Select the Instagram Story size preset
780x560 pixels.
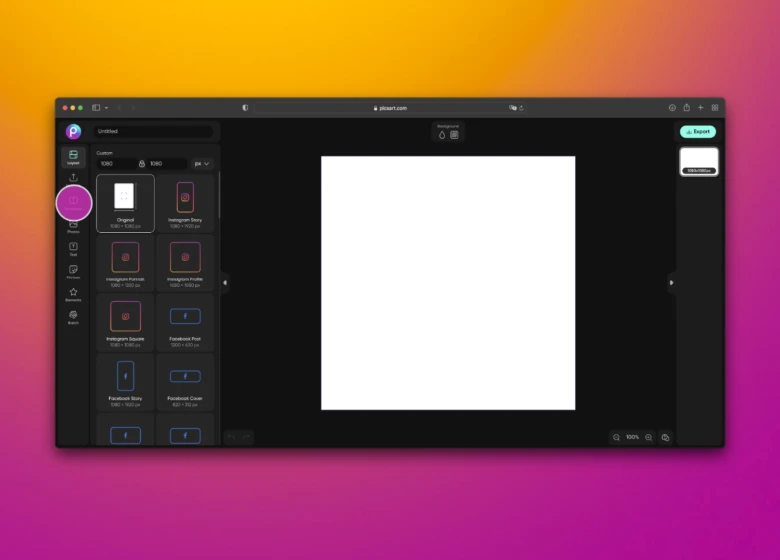point(184,203)
